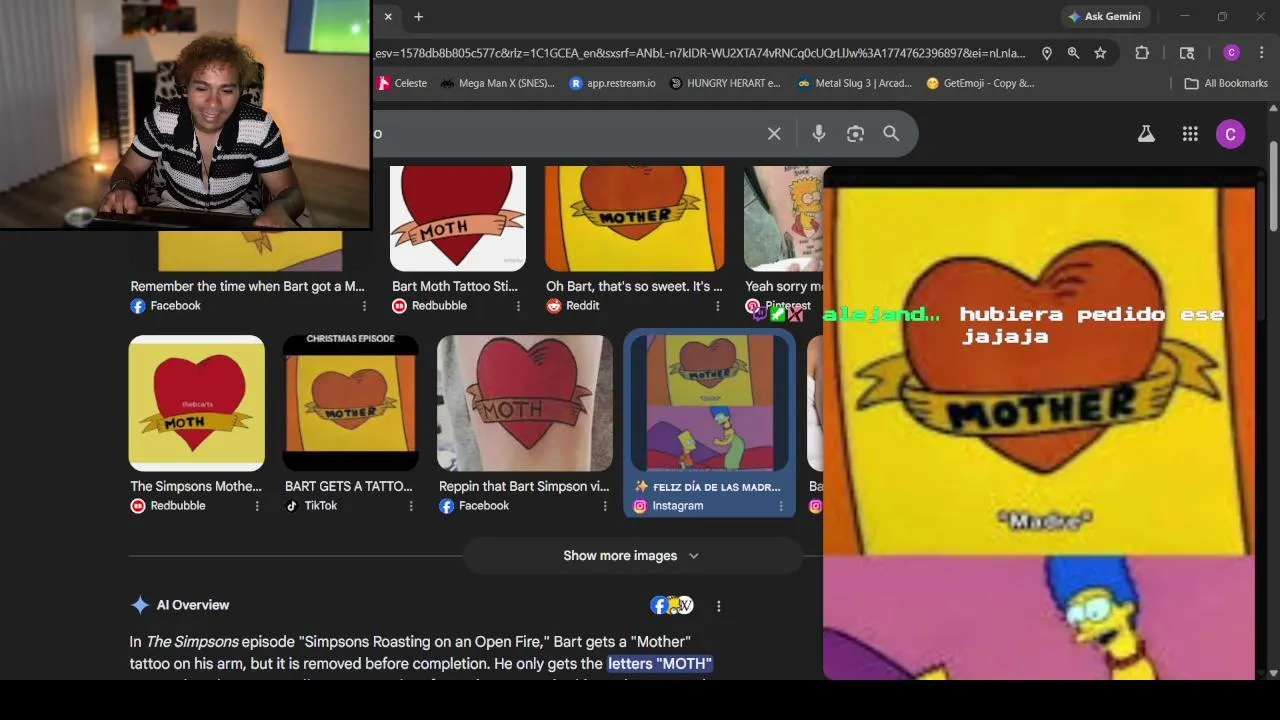Click the Ask Gemini button

point(1104,16)
